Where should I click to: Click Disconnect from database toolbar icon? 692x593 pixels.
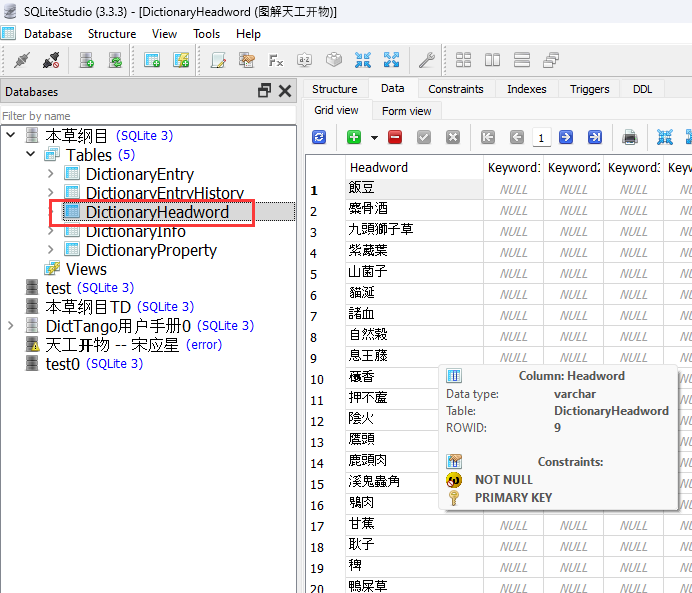click(51, 60)
